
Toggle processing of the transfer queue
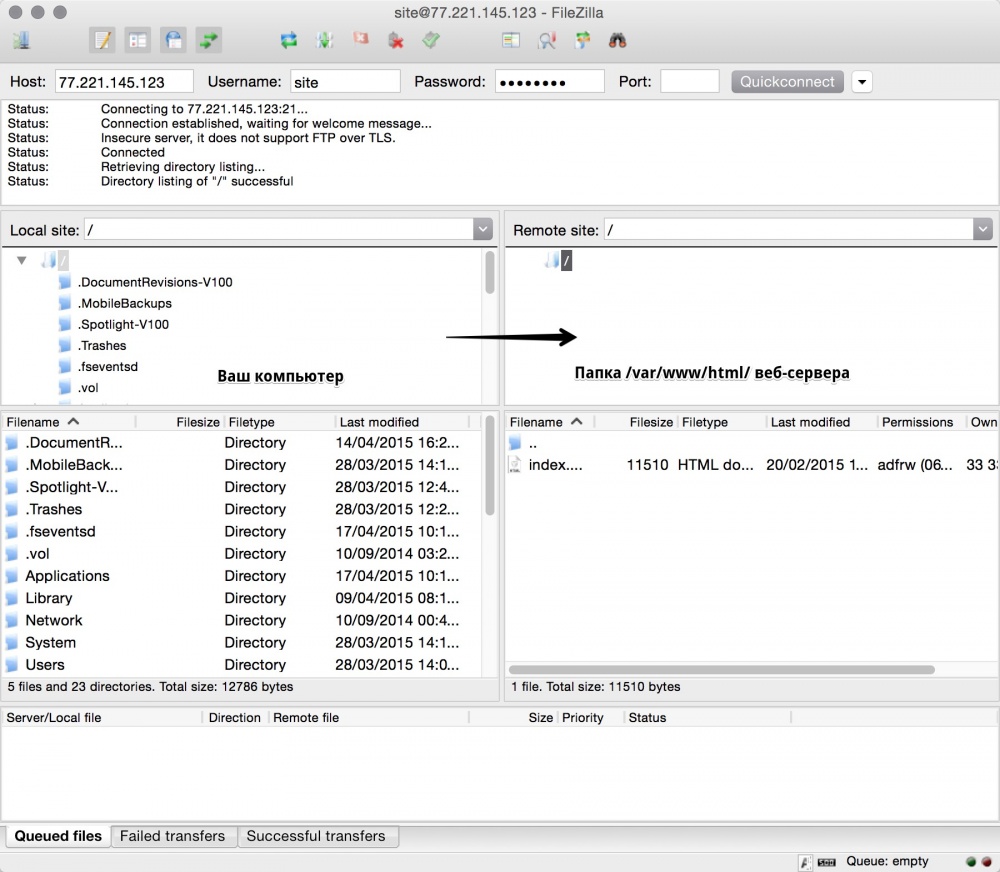point(325,41)
